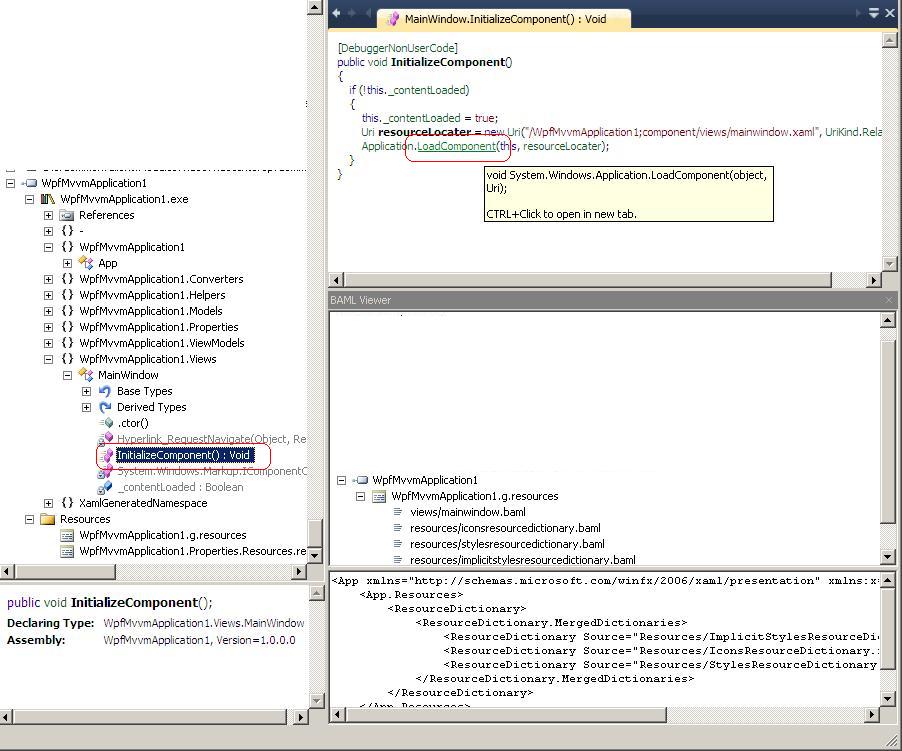Click the References folder icon
Viewport: 902px width, 751px height.
(67, 215)
